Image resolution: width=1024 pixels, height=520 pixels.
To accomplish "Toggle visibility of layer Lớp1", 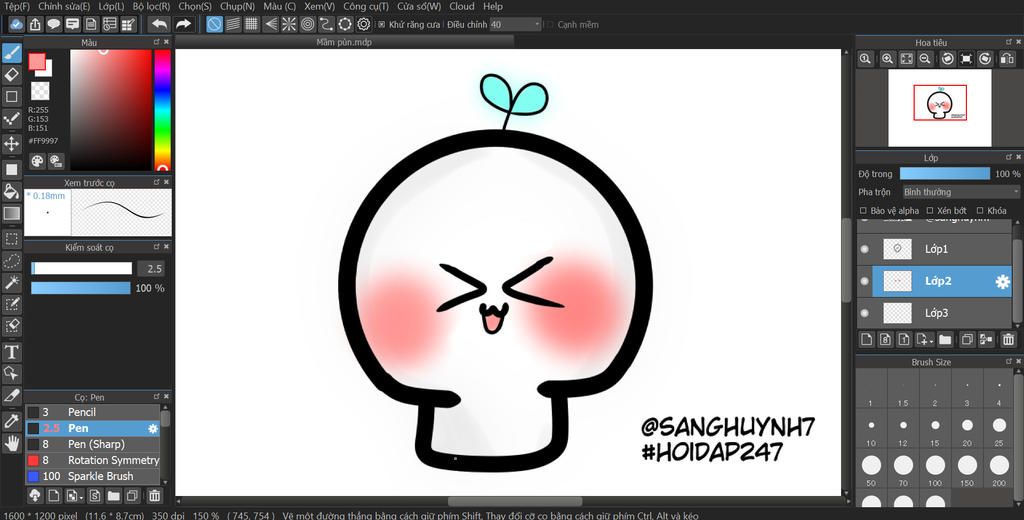I will tap(865, 249).
